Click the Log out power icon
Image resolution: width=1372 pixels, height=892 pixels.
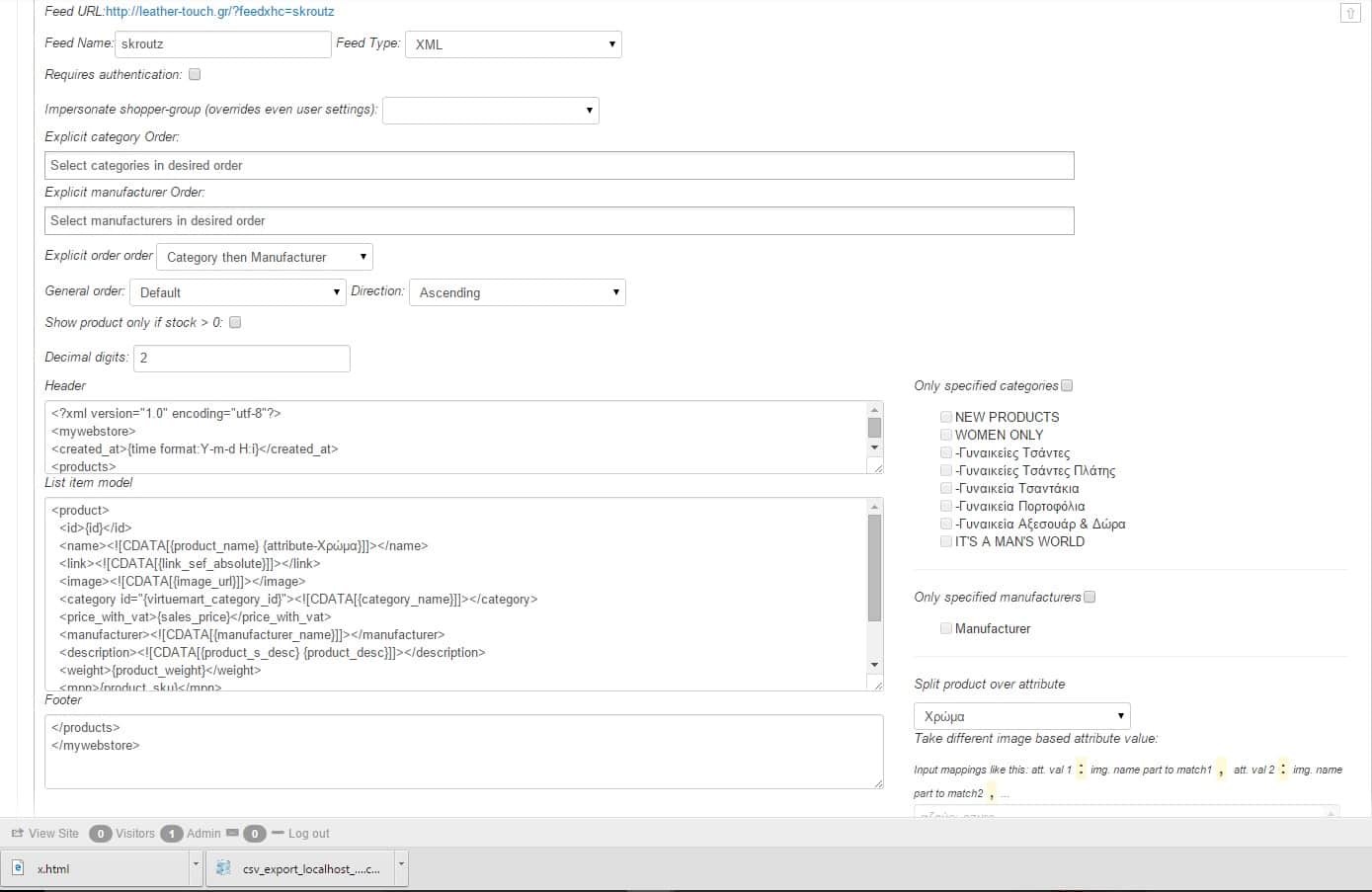278,833
